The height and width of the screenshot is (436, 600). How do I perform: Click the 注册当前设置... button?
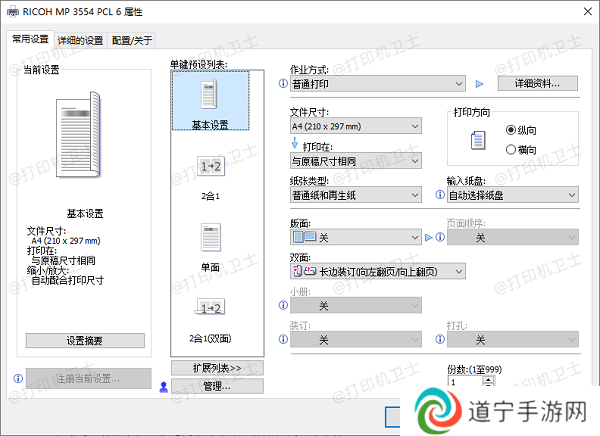pos(88,379)
